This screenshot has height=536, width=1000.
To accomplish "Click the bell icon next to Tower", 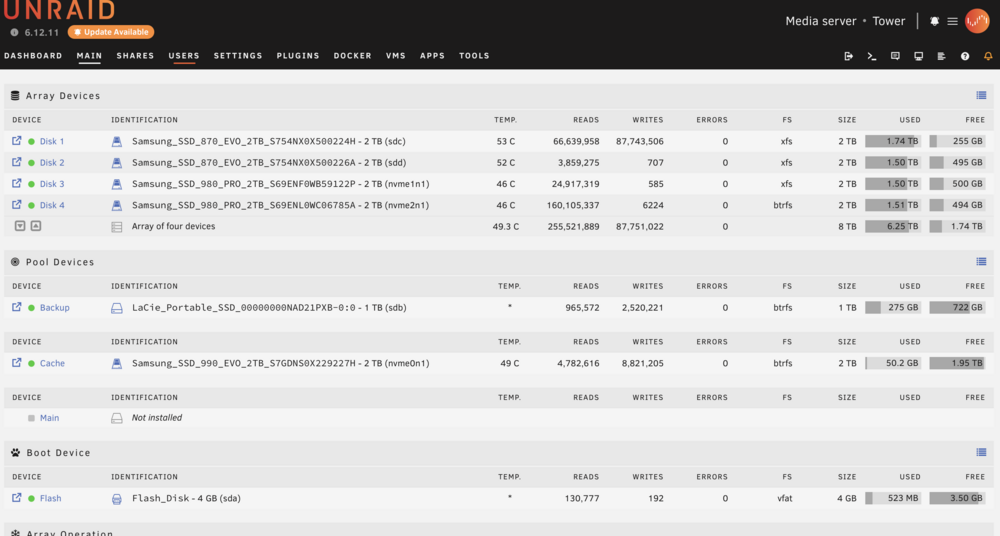I will [x=934, y=21].
